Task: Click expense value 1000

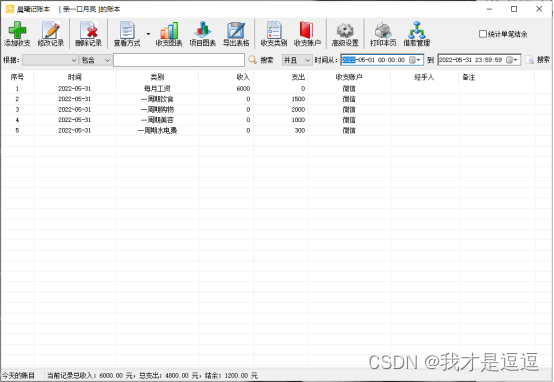Action: click(x=298, y=120)
